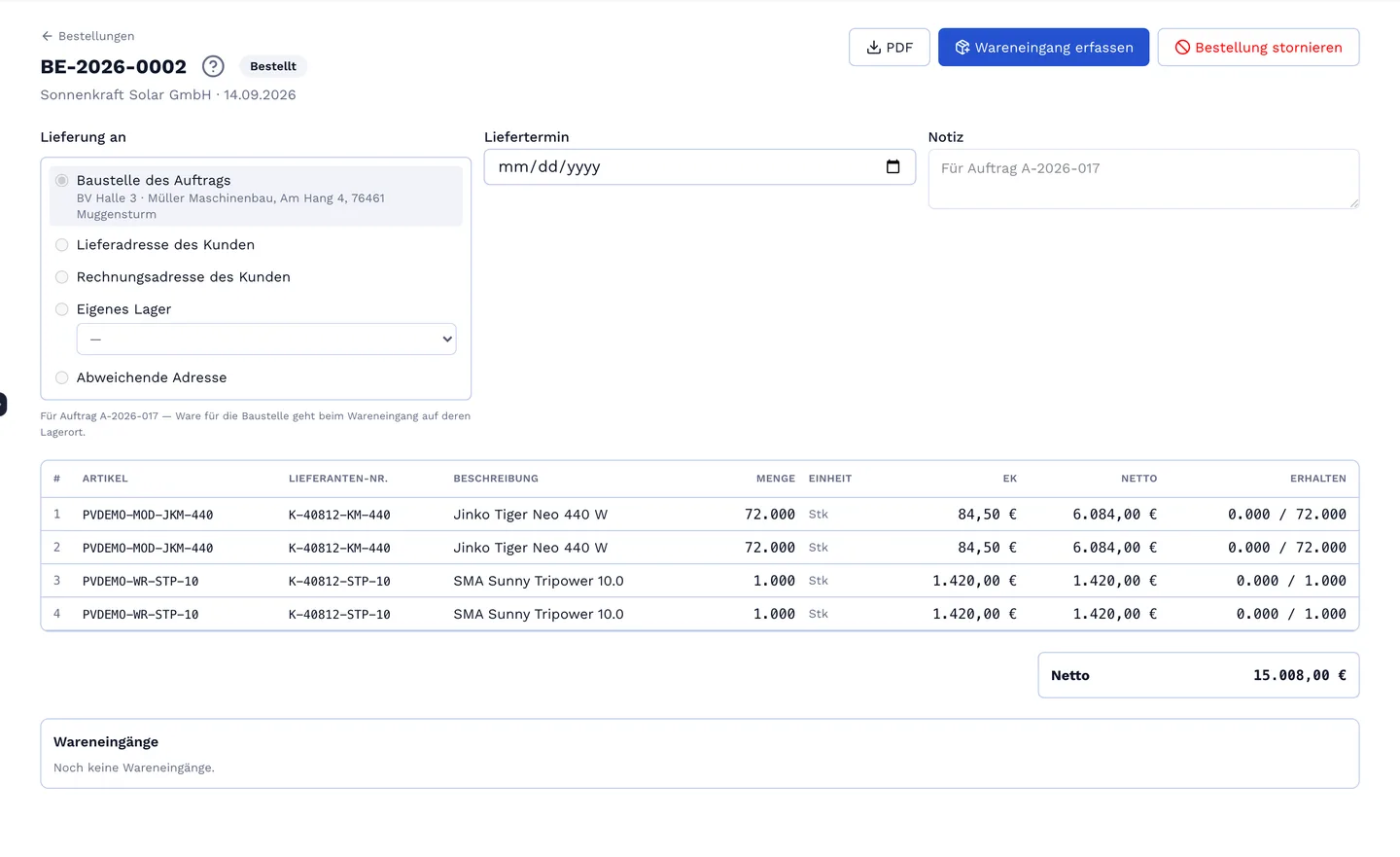The width and height of the screenshot is (1400, 857).
Task: Cancel order via Bestellung stornieren
Action: (x=1258, y=48)
